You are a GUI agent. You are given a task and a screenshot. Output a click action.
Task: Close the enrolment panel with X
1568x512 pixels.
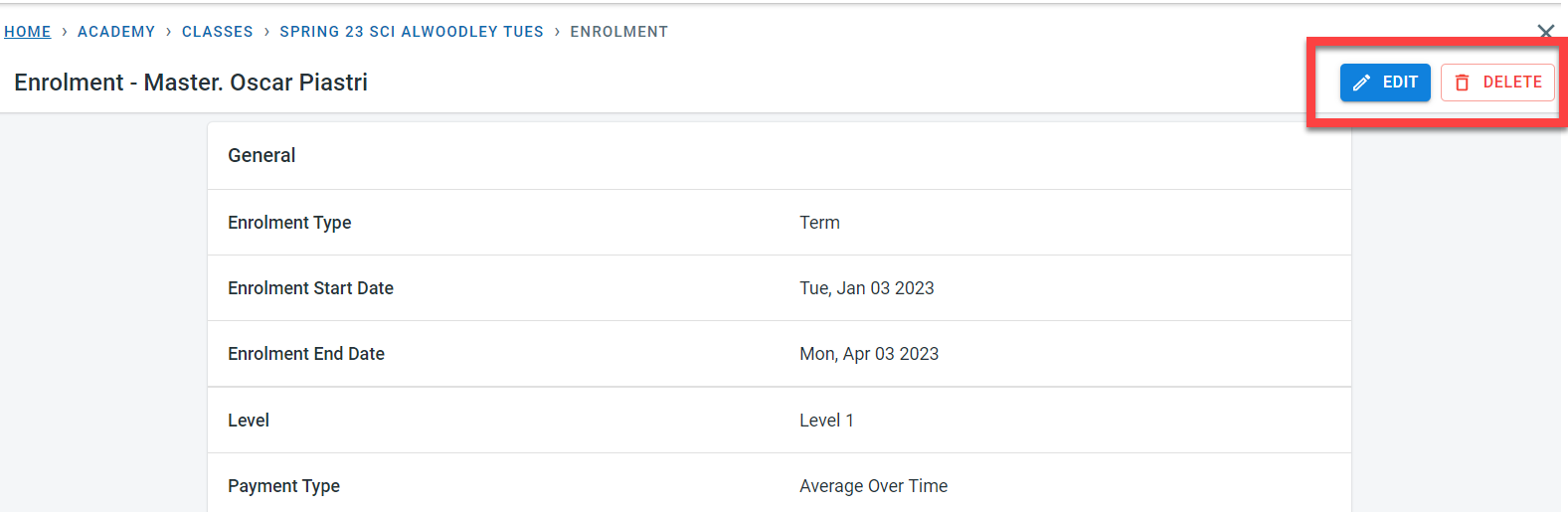pyautogui.click(x=1545, y=32)
